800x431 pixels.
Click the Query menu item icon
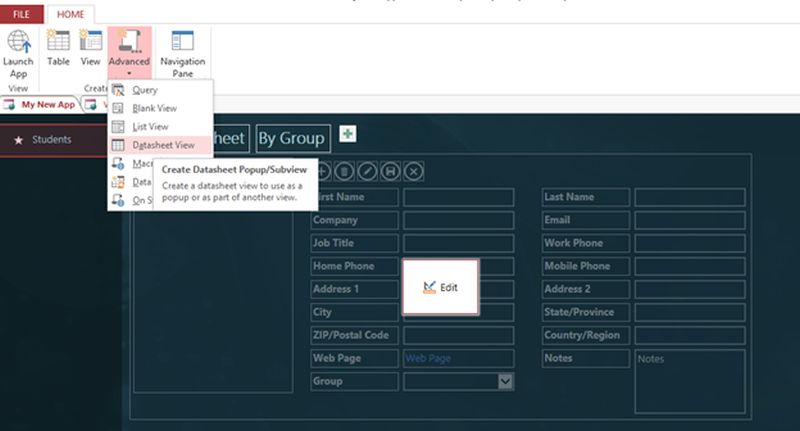(x=118, y=90)
